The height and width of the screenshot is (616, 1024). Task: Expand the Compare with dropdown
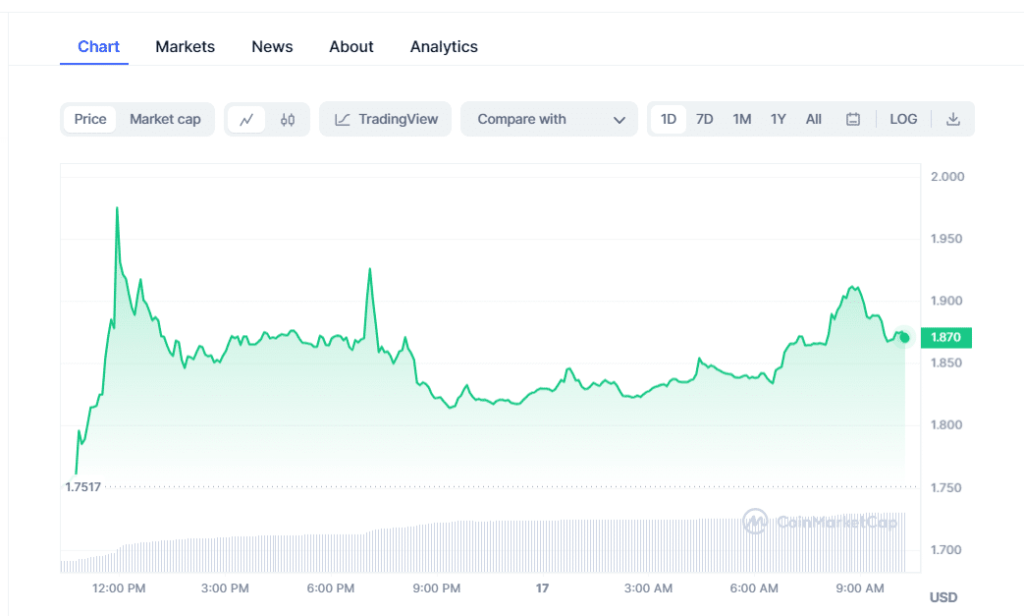click(x=548, y=119)
